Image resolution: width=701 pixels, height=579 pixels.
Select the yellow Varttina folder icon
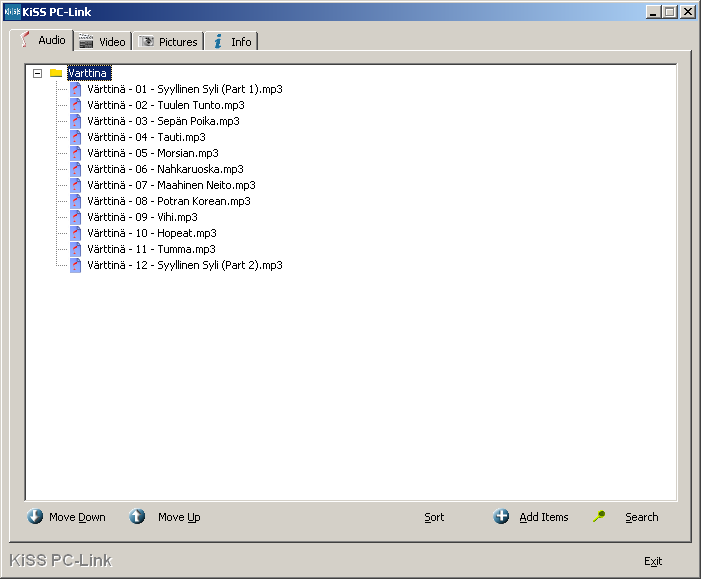click(56, 73)
